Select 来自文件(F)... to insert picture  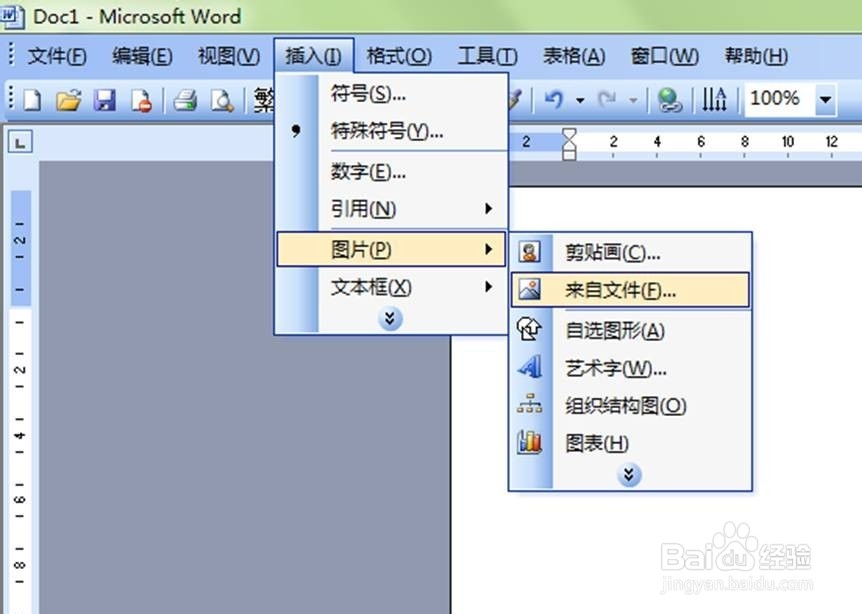coord(629,290)
